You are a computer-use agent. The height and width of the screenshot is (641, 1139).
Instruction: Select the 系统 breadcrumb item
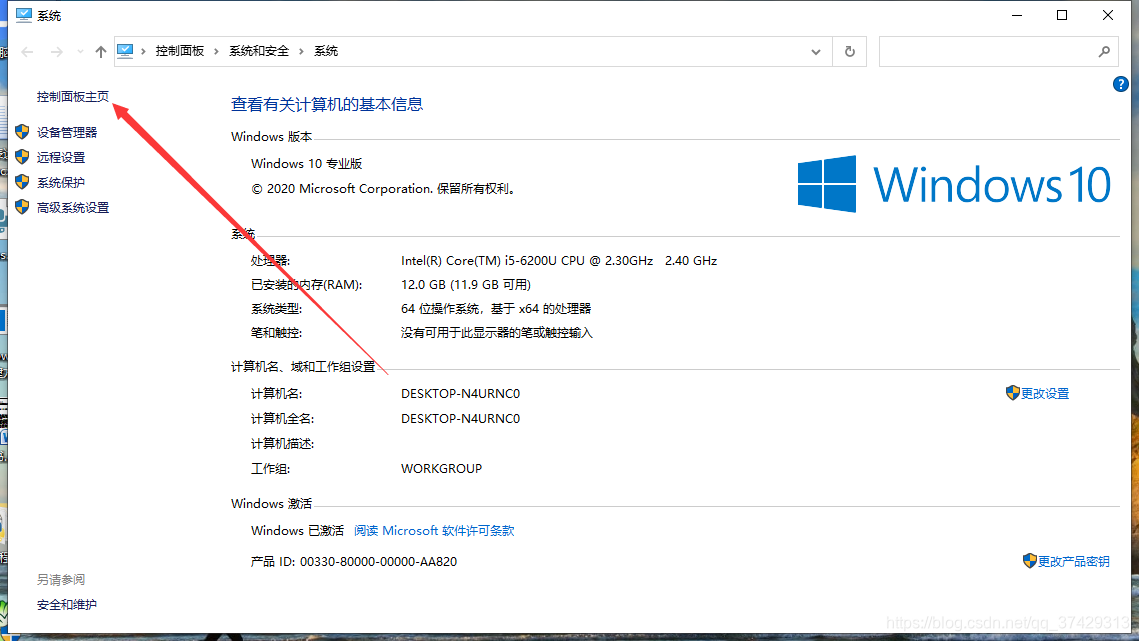pos(326,51)
